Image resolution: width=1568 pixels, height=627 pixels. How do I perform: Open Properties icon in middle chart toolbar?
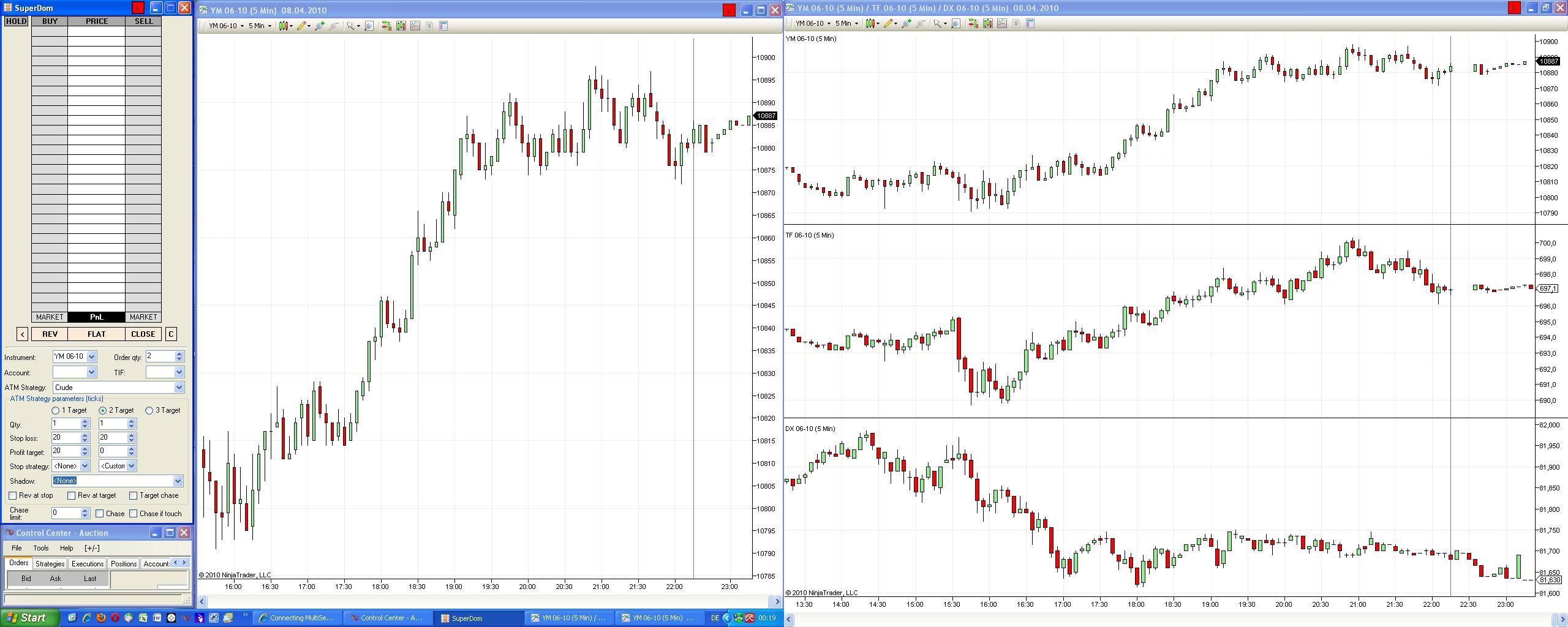443,26
